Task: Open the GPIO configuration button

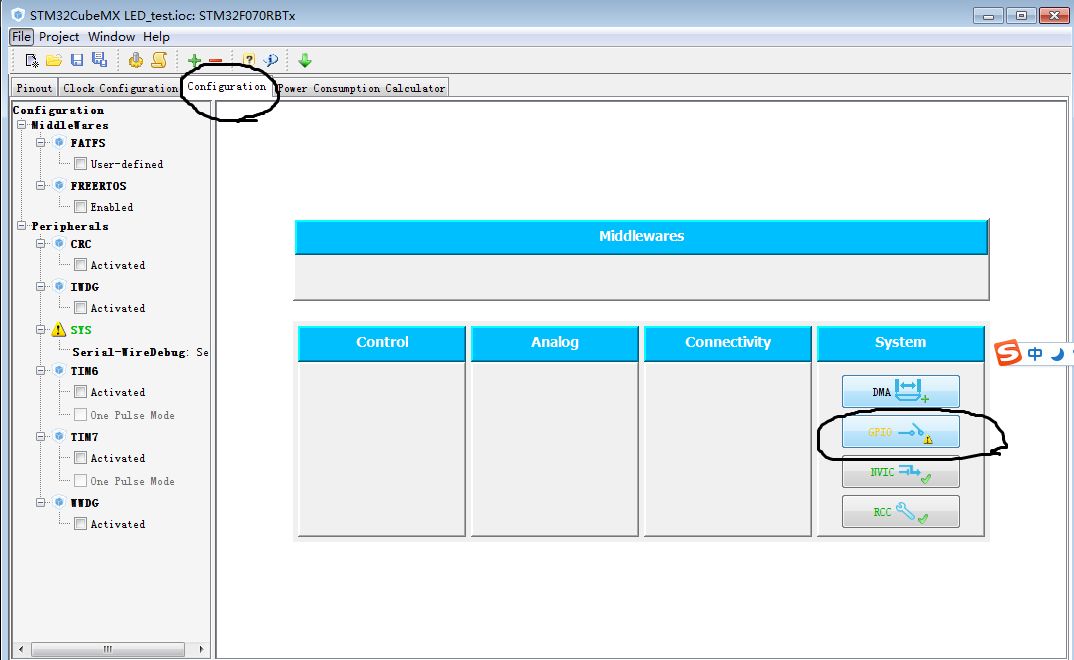Action: tap(900, 431)
